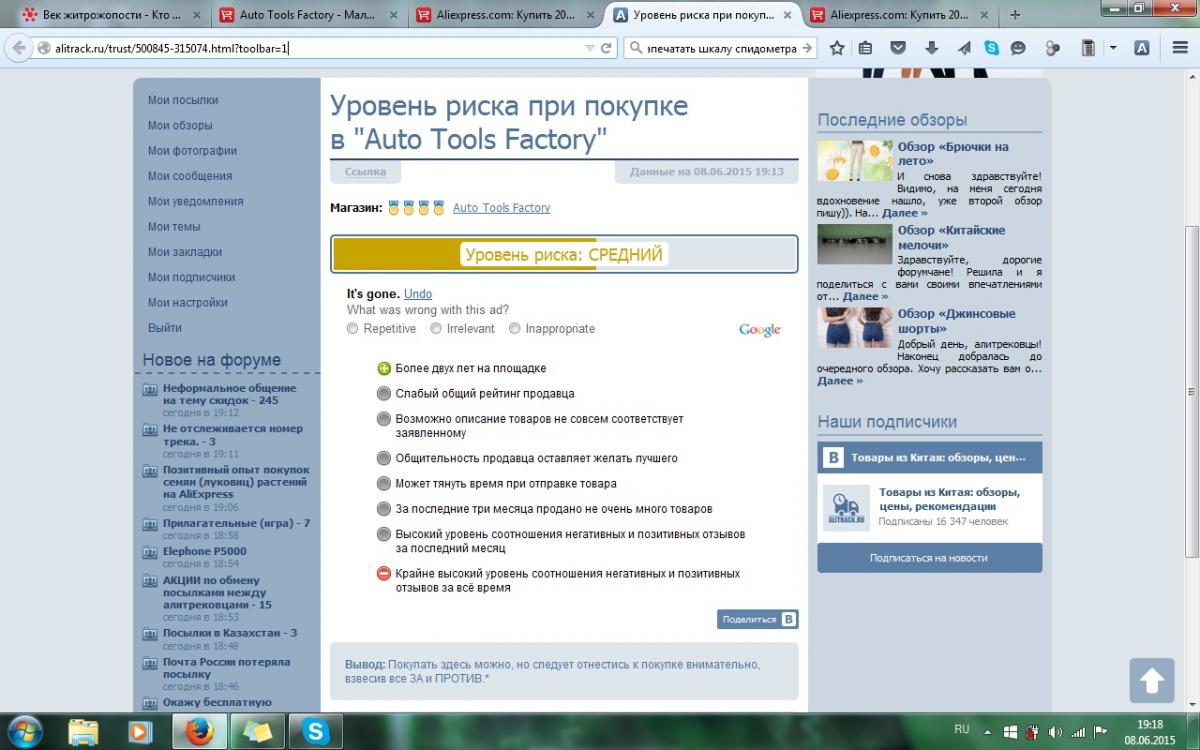
Task: Choose the Inappropriate radio option
Action: click(x=515, y=328)
